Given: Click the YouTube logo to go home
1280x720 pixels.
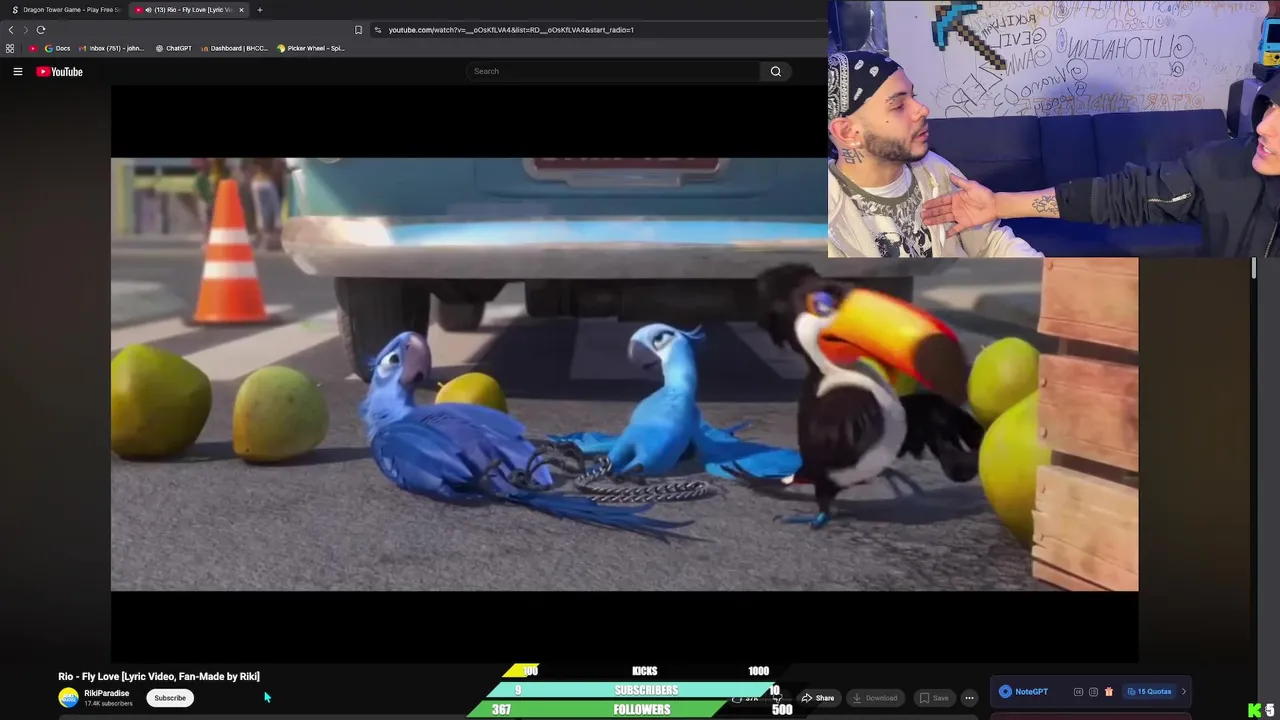Looking at the screenshot, I should (60, 71).
